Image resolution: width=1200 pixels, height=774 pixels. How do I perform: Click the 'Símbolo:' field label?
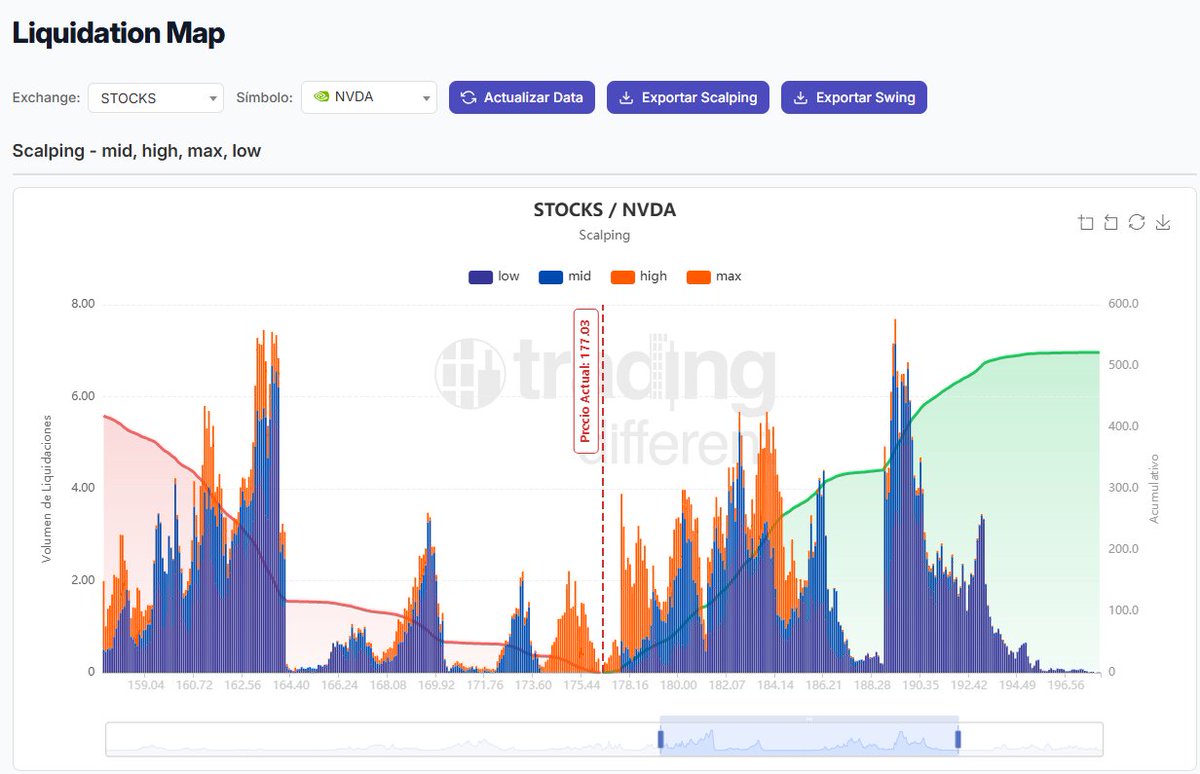coord(264,98)
